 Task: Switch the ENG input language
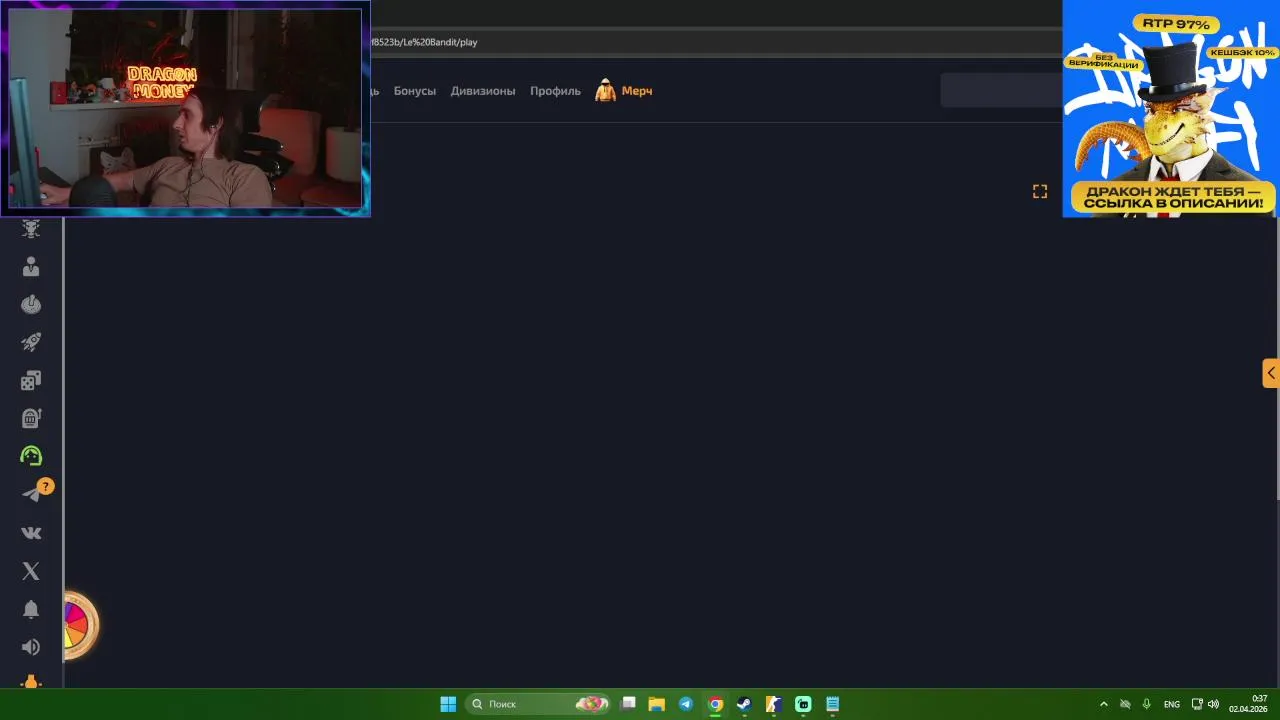click(x=1172, y=704)
